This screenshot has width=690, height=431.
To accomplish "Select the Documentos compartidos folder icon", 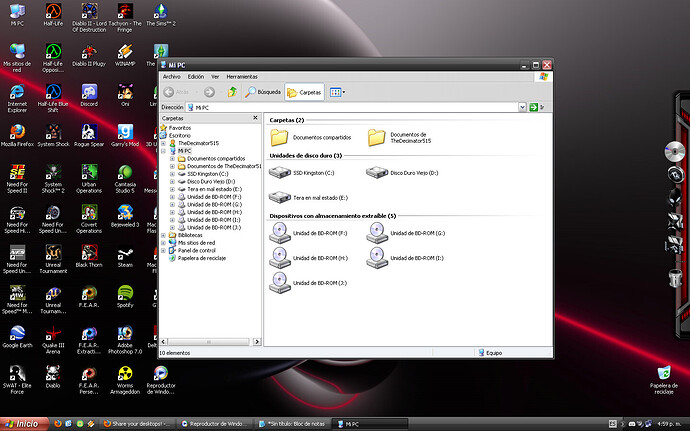I will click(x=279, y=137).
